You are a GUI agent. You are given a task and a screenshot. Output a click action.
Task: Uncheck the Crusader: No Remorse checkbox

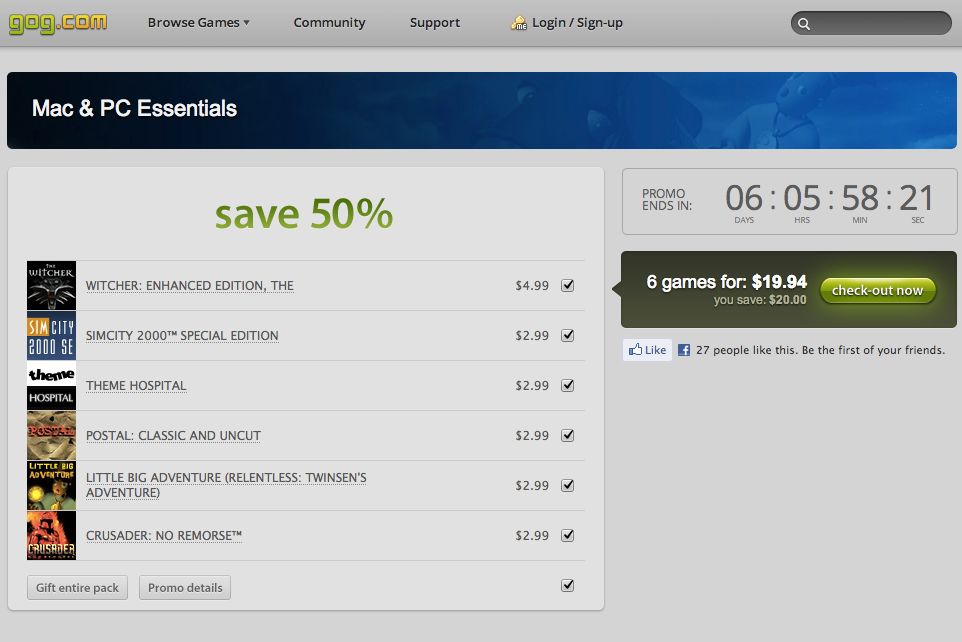[568, 535]
